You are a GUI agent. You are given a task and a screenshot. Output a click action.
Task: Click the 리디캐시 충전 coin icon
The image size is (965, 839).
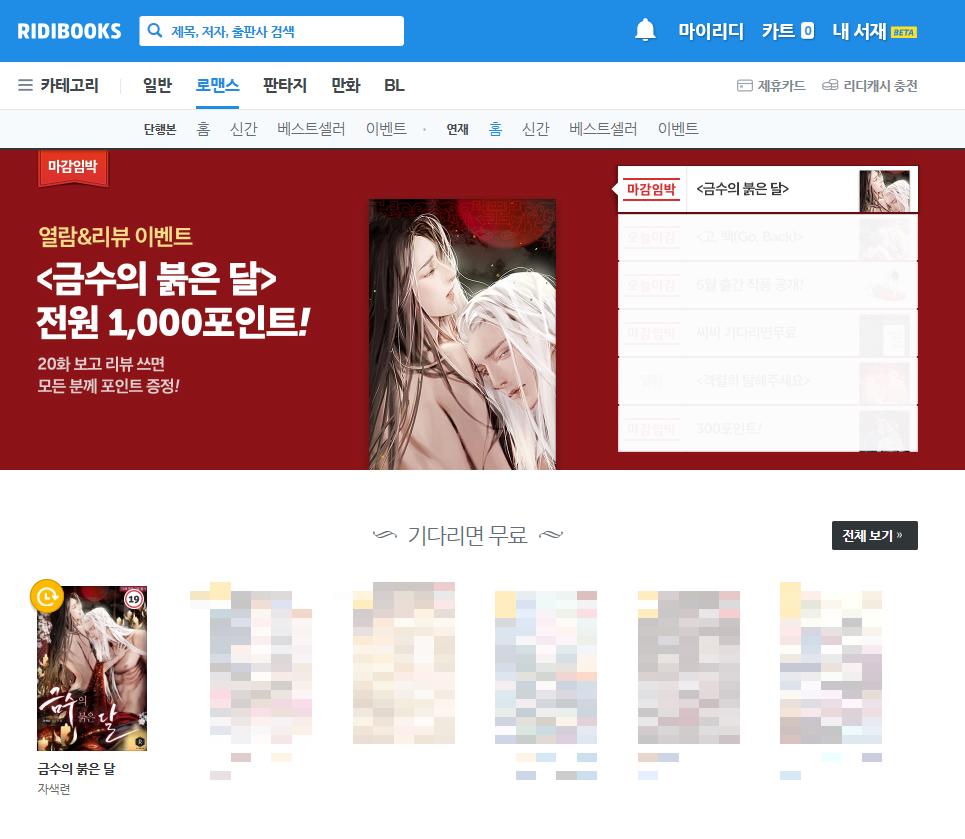tap(830, 85)
